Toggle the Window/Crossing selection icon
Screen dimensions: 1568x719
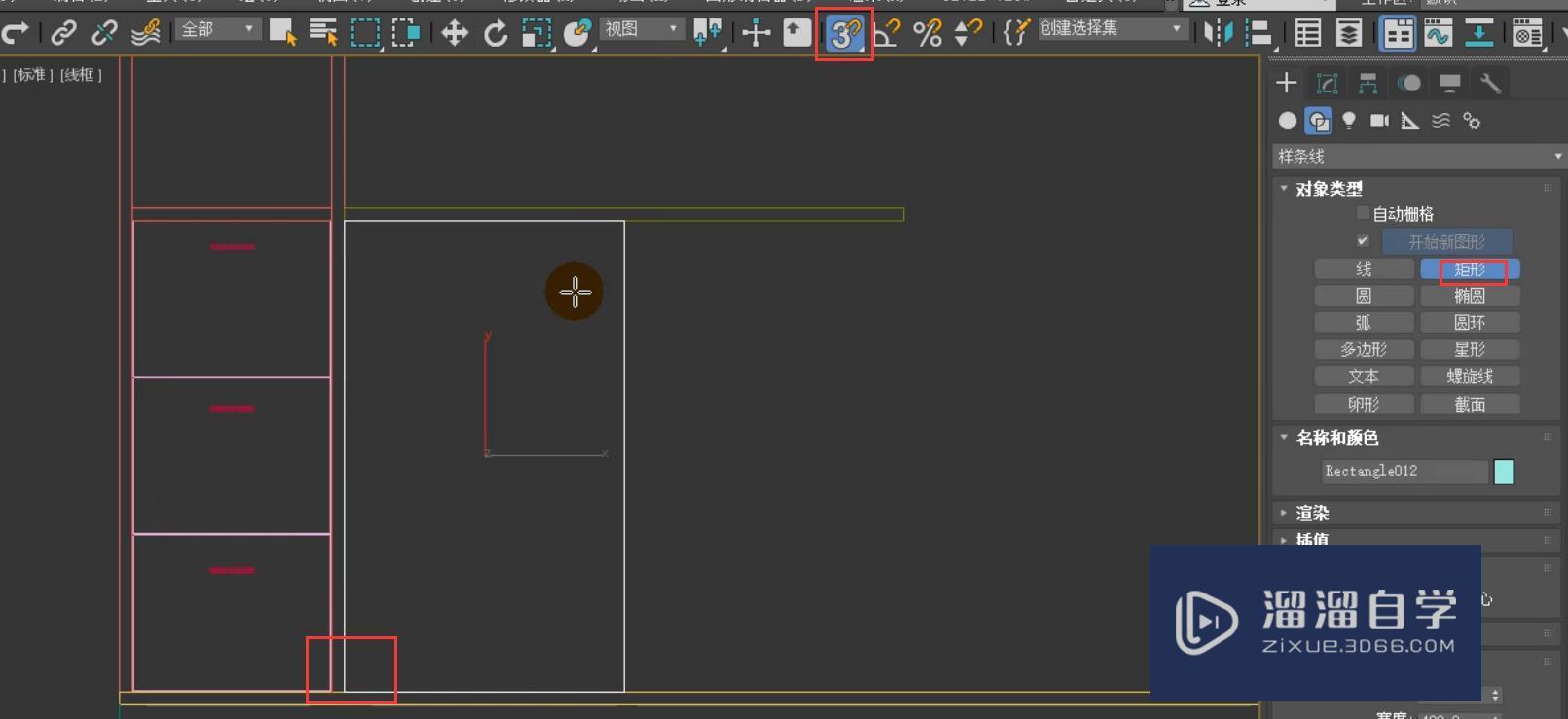tap(406, 33)
